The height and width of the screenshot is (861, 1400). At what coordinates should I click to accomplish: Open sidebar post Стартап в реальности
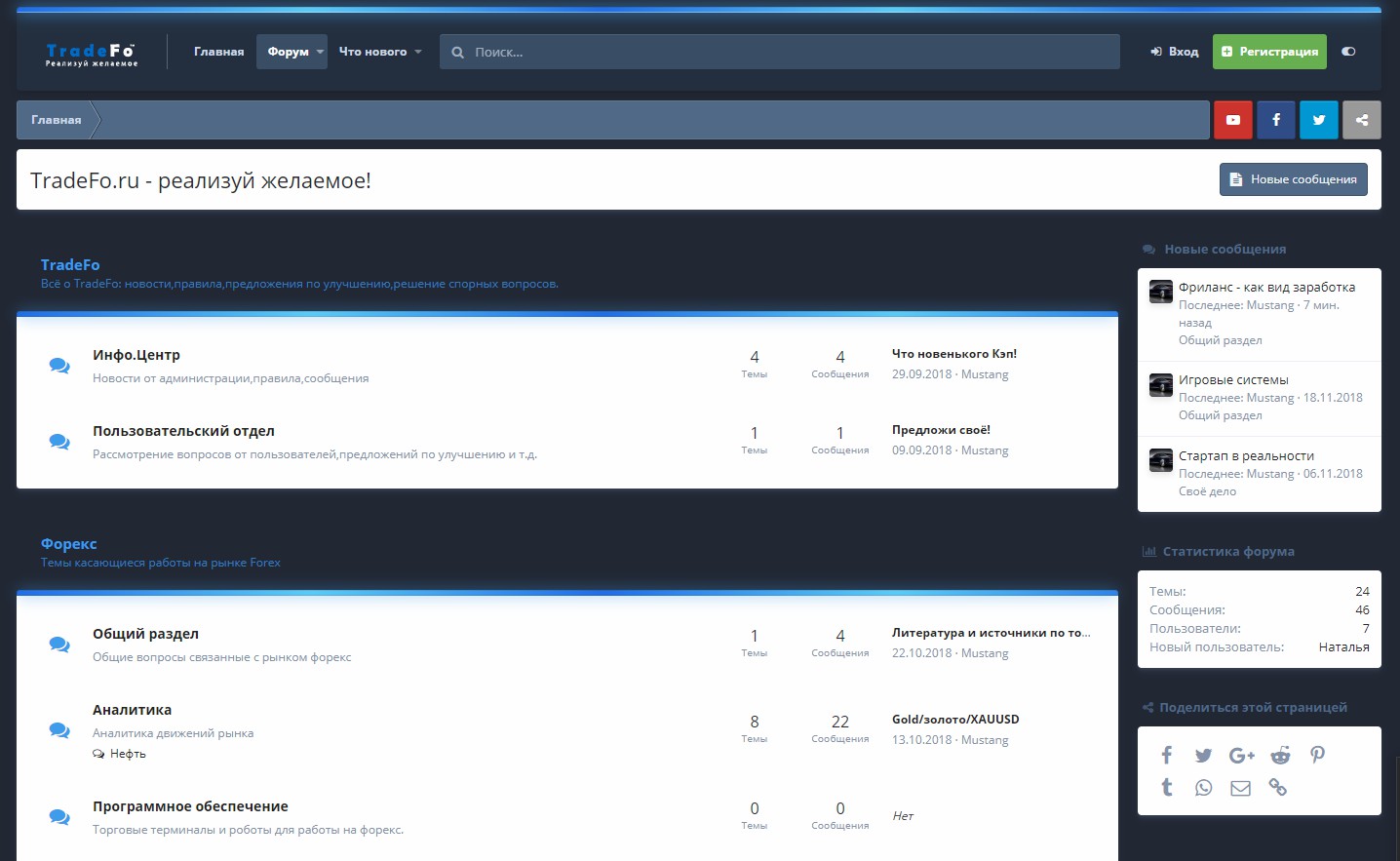[1246, 456]
